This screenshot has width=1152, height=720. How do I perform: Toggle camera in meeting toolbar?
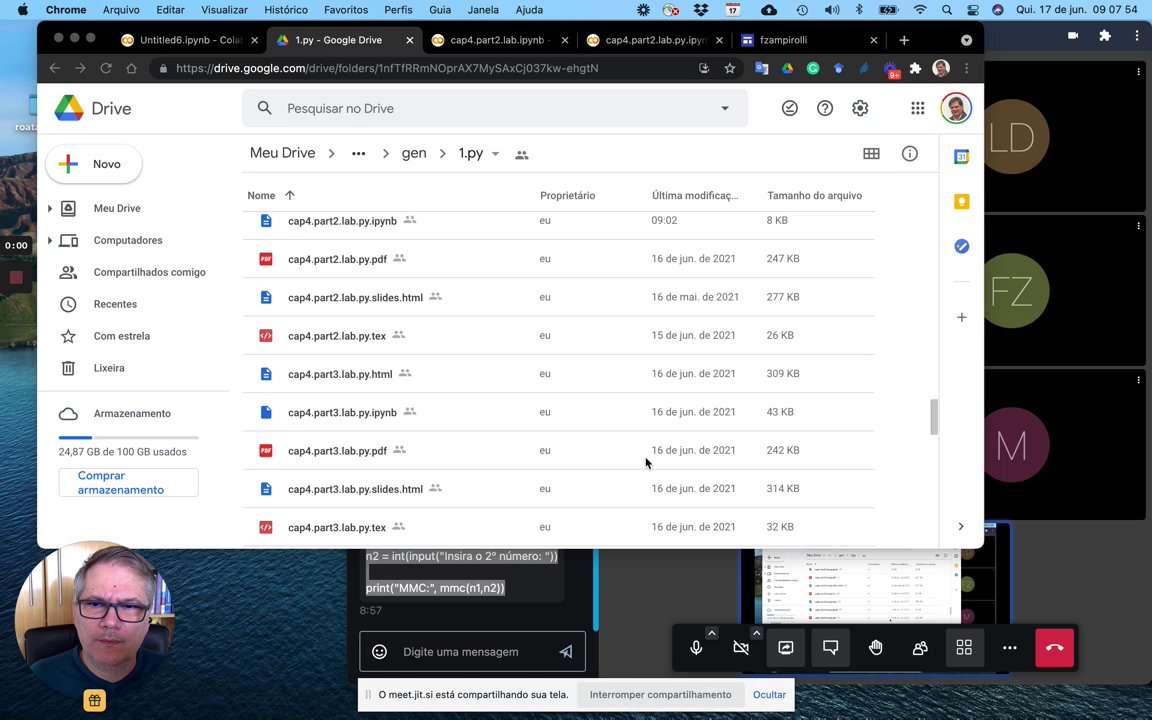pos(741,647)
